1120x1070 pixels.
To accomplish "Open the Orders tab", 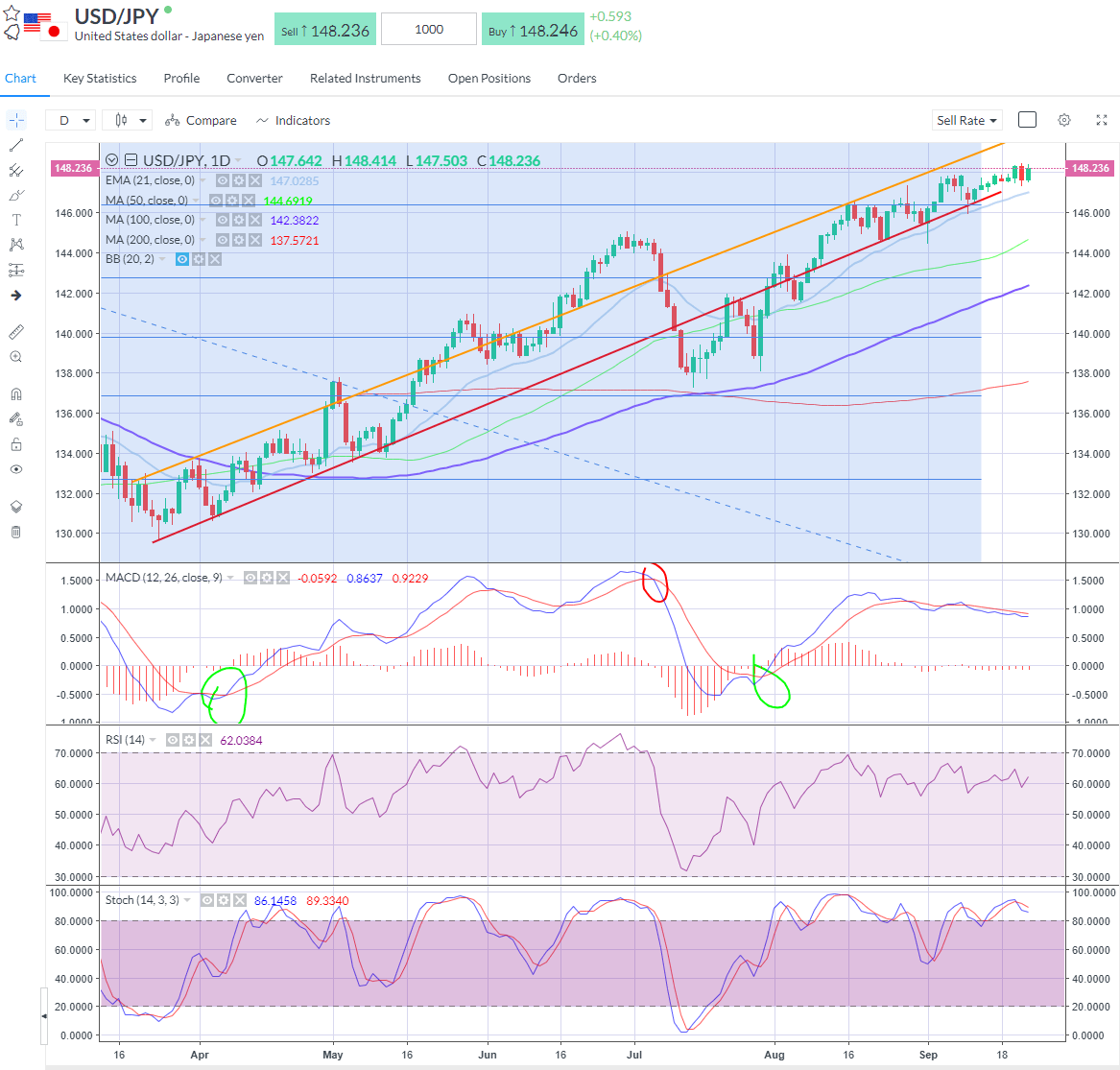I will click(x=577, y=79).
